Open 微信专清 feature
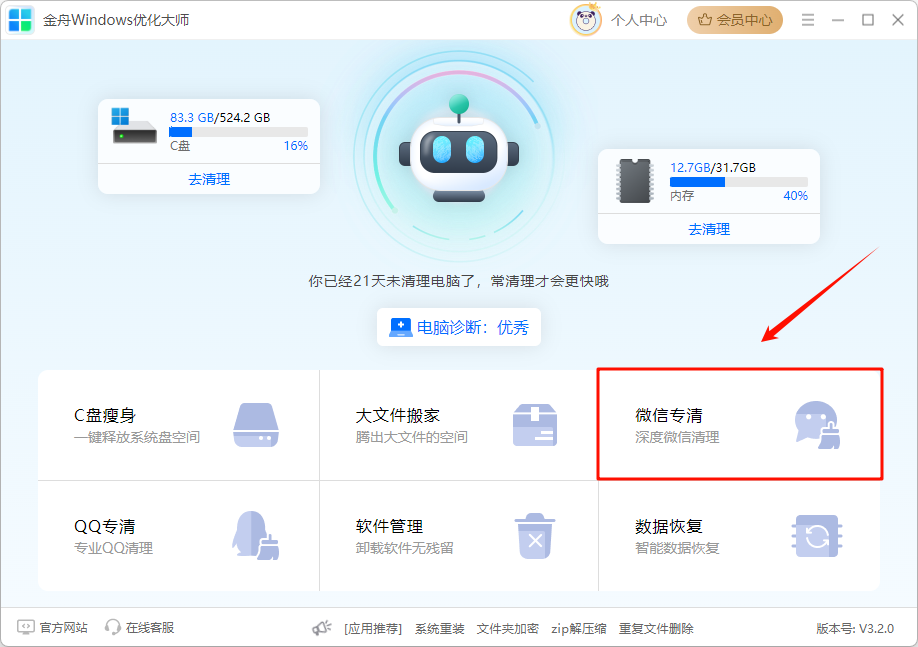918x647 pixels. pyautogui.click(x=739, y=425)
